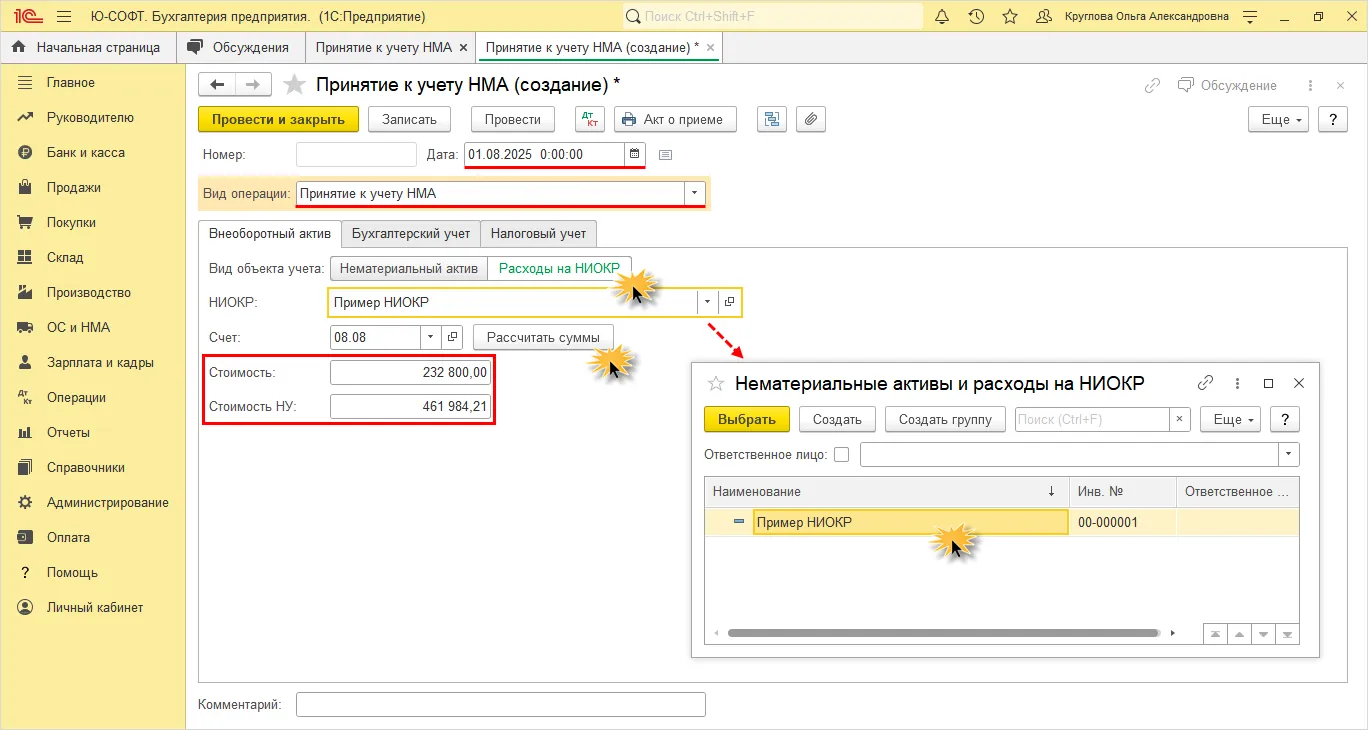This screenshot has width=1368, height=730.
Task: Clear the search field in dialog
Action: coord(1180,419)
